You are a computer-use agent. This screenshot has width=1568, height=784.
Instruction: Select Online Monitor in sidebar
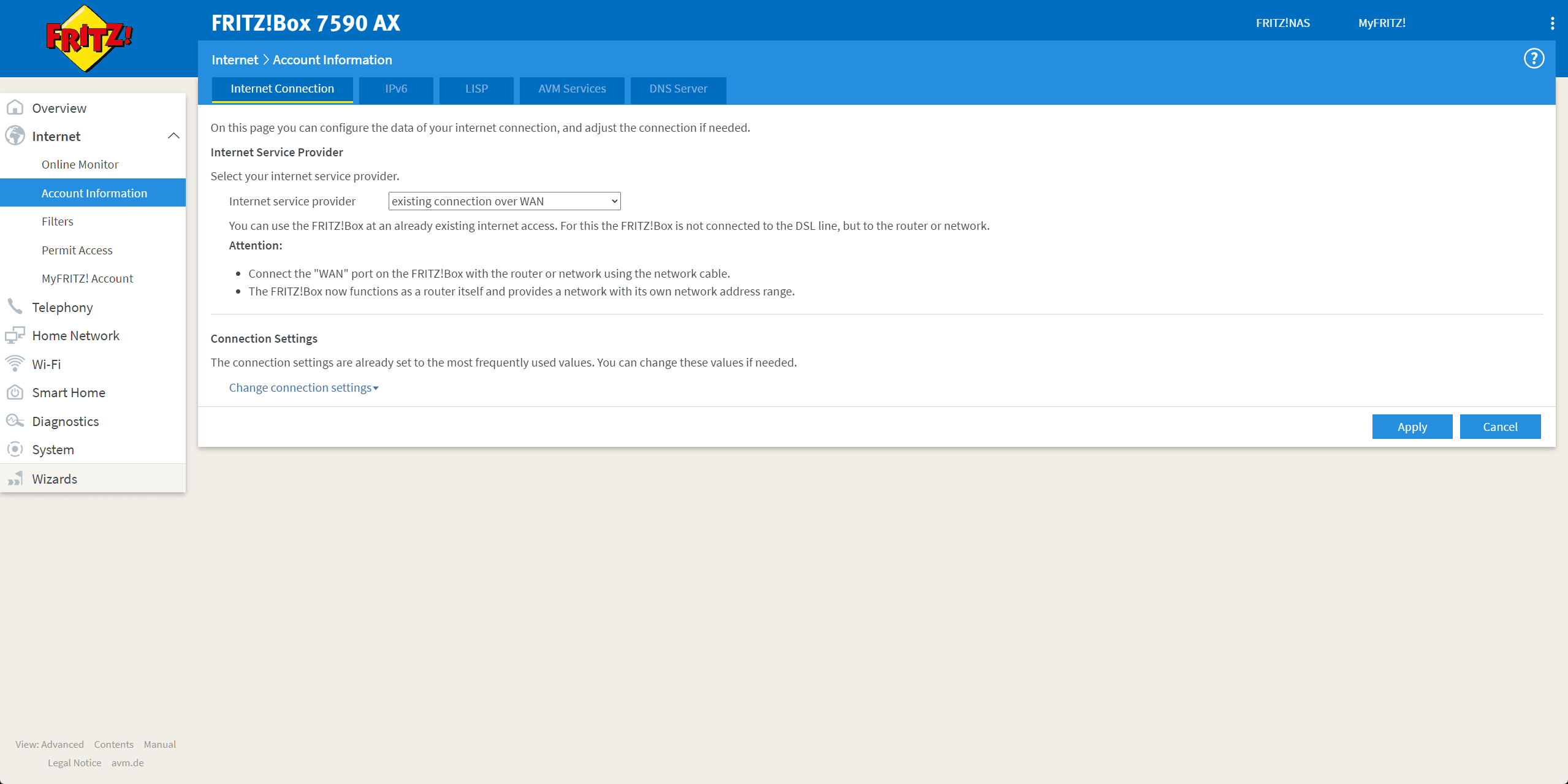pyautogui.click(x=80, y=164)
